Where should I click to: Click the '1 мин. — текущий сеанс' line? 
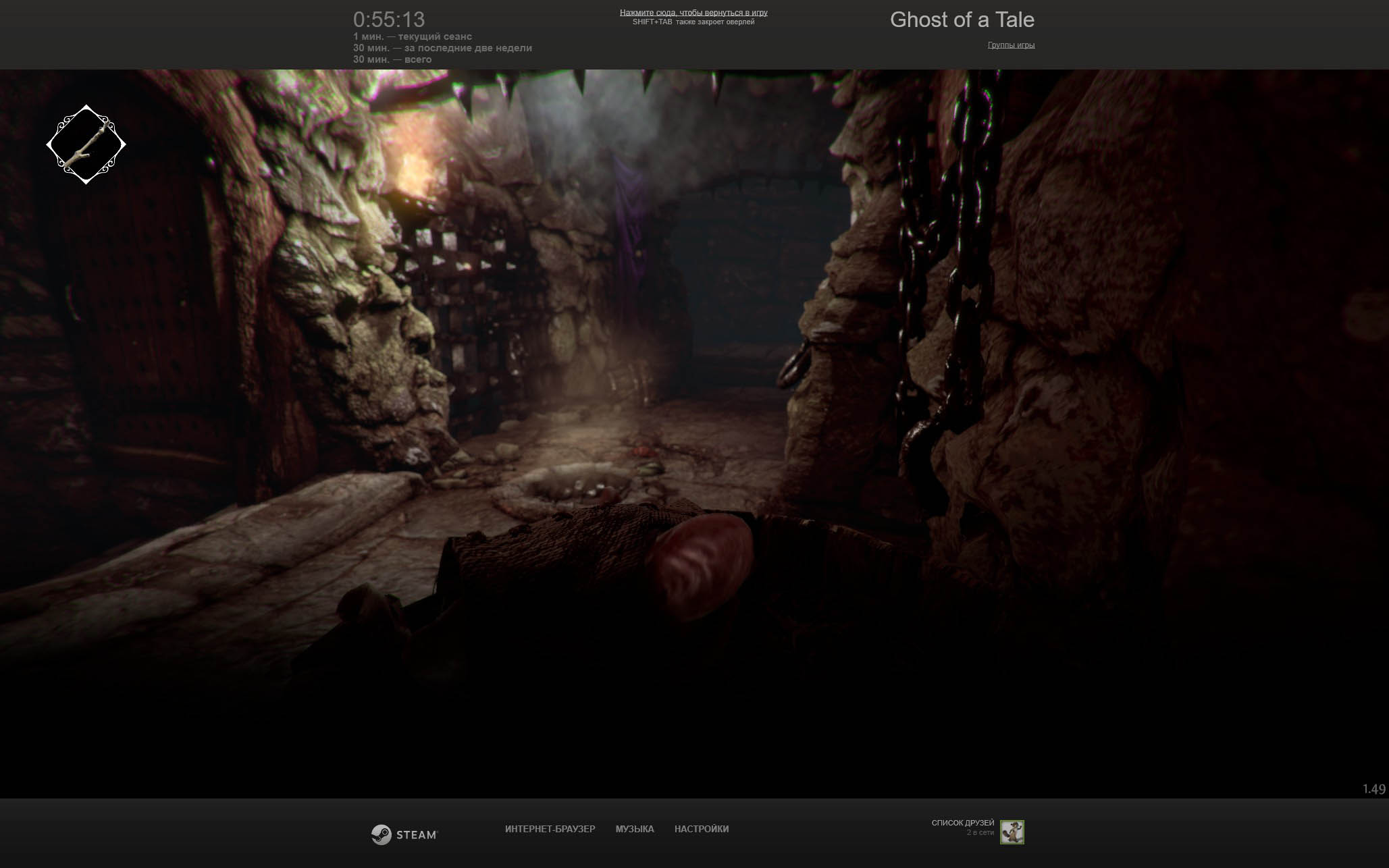[x=412, y=36]
